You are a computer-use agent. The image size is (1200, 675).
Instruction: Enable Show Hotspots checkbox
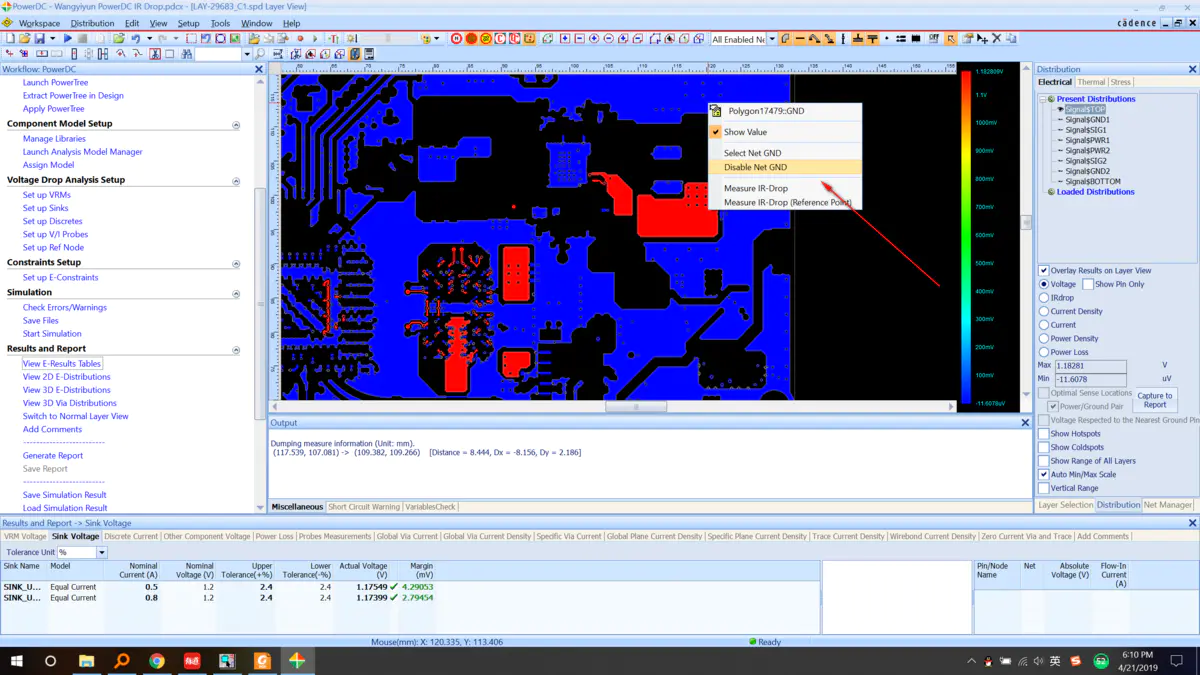(x=1043, y=434)
